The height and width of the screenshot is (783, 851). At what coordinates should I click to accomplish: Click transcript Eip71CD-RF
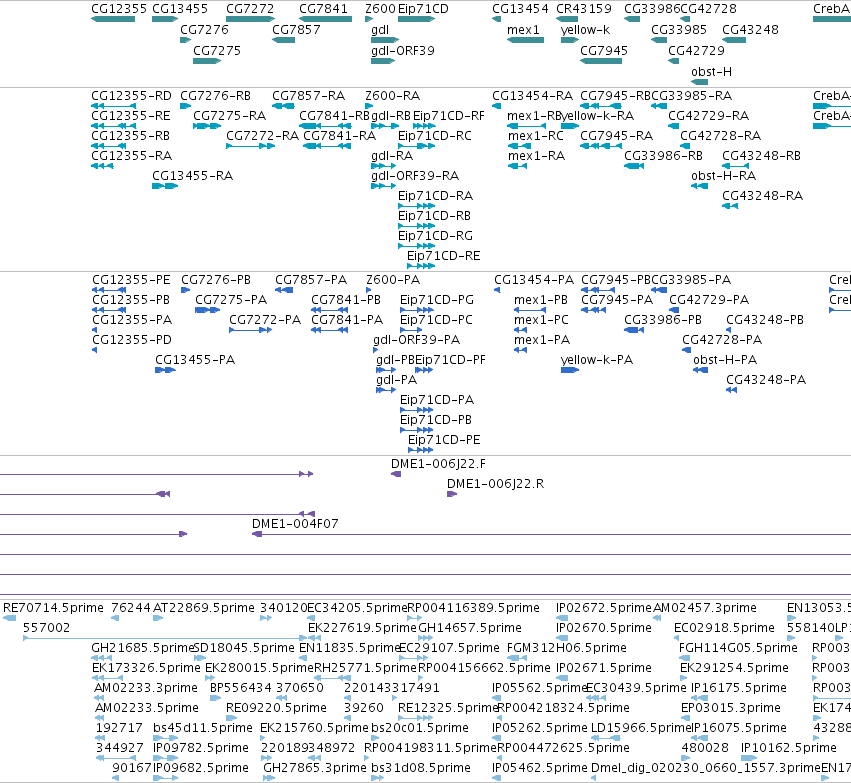click(x=424, y=126)
